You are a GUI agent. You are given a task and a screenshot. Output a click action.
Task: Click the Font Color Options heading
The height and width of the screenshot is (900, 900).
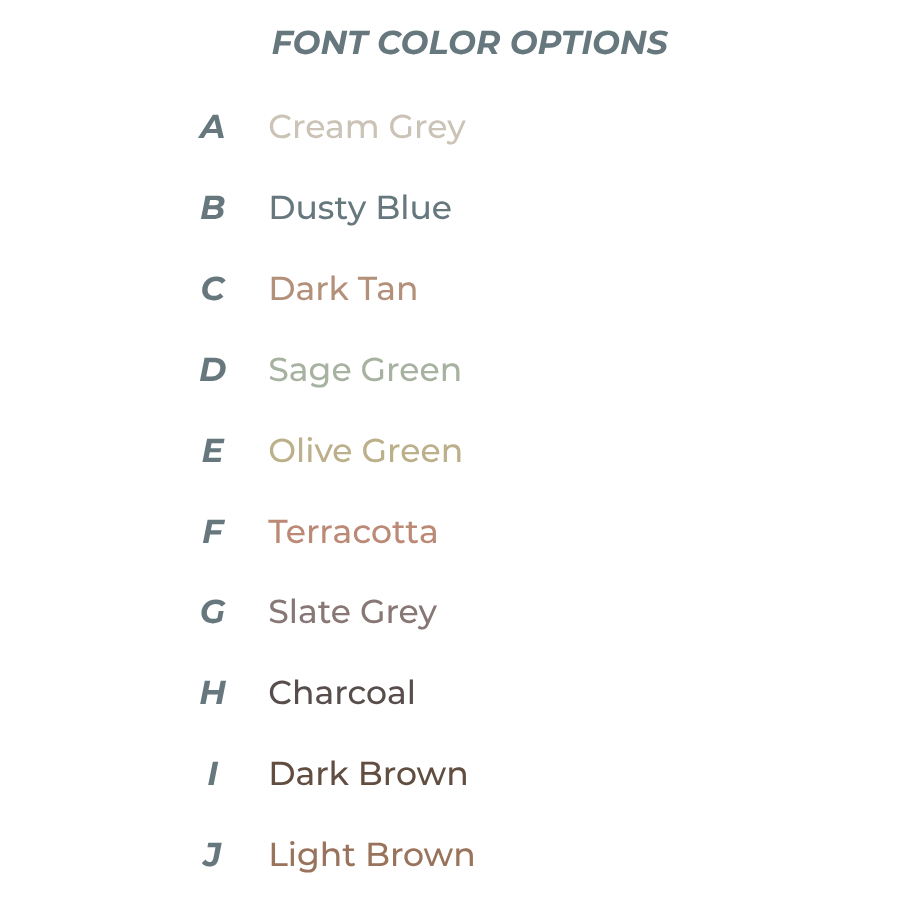[x=470, y=43]
